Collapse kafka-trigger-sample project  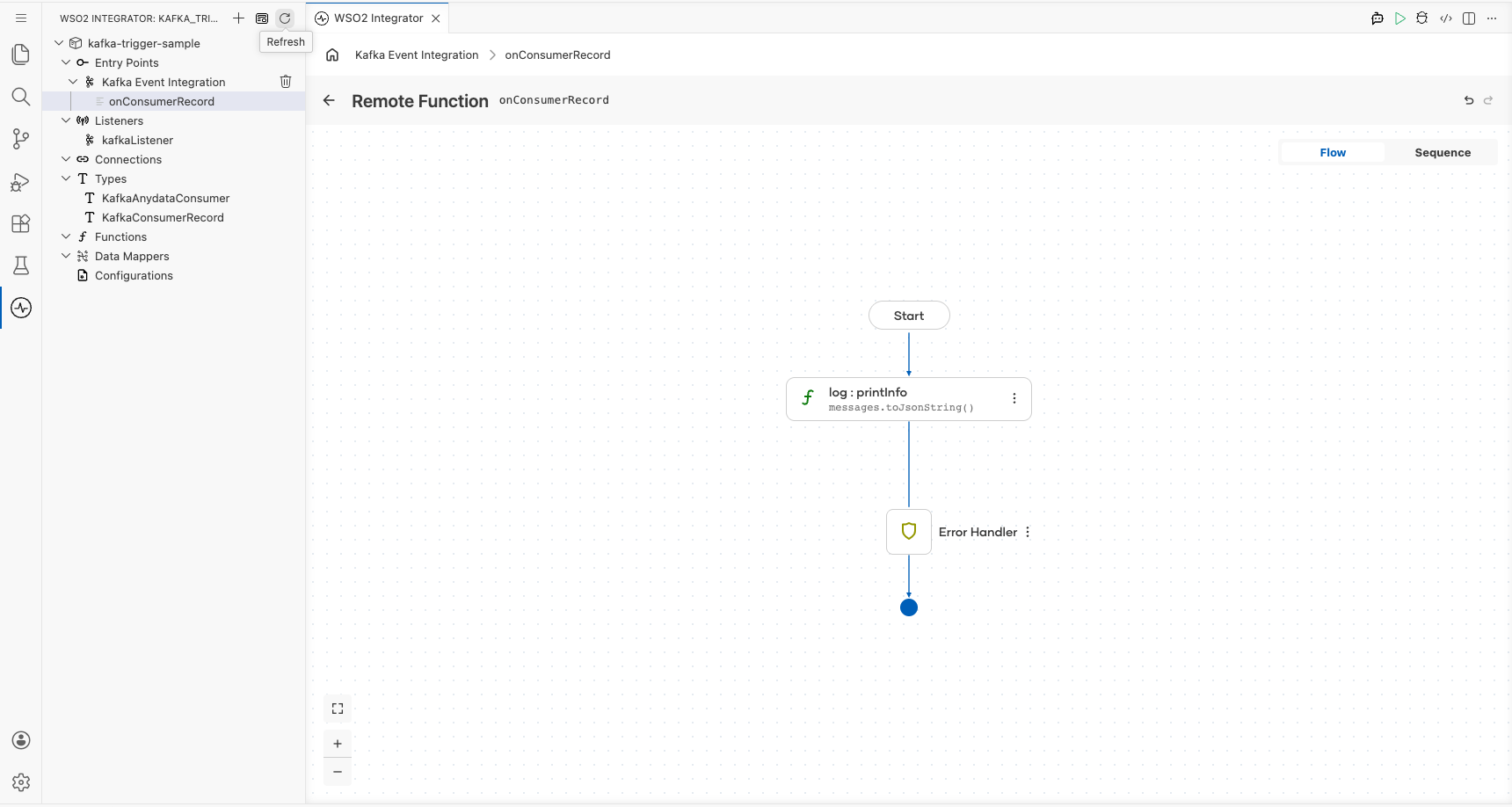tap(59, 43)
